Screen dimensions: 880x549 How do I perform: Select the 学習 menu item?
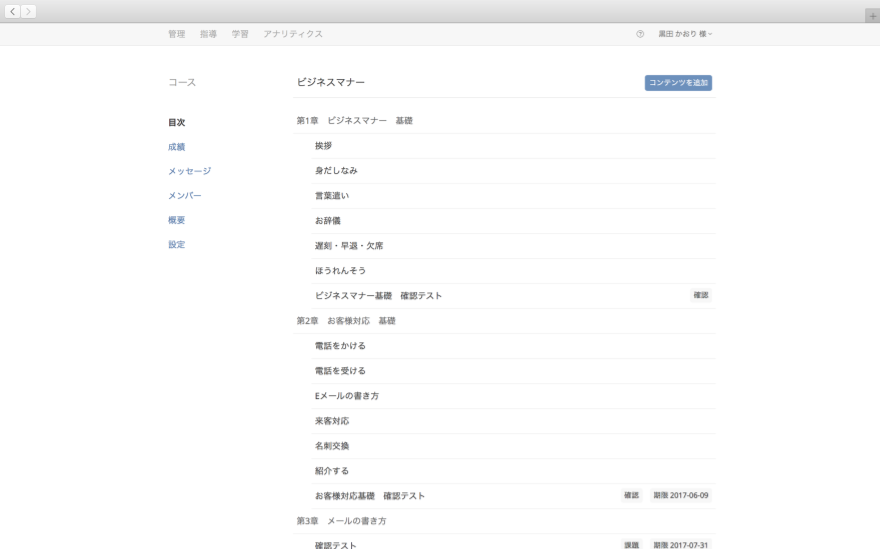click(x=240, y=34)
